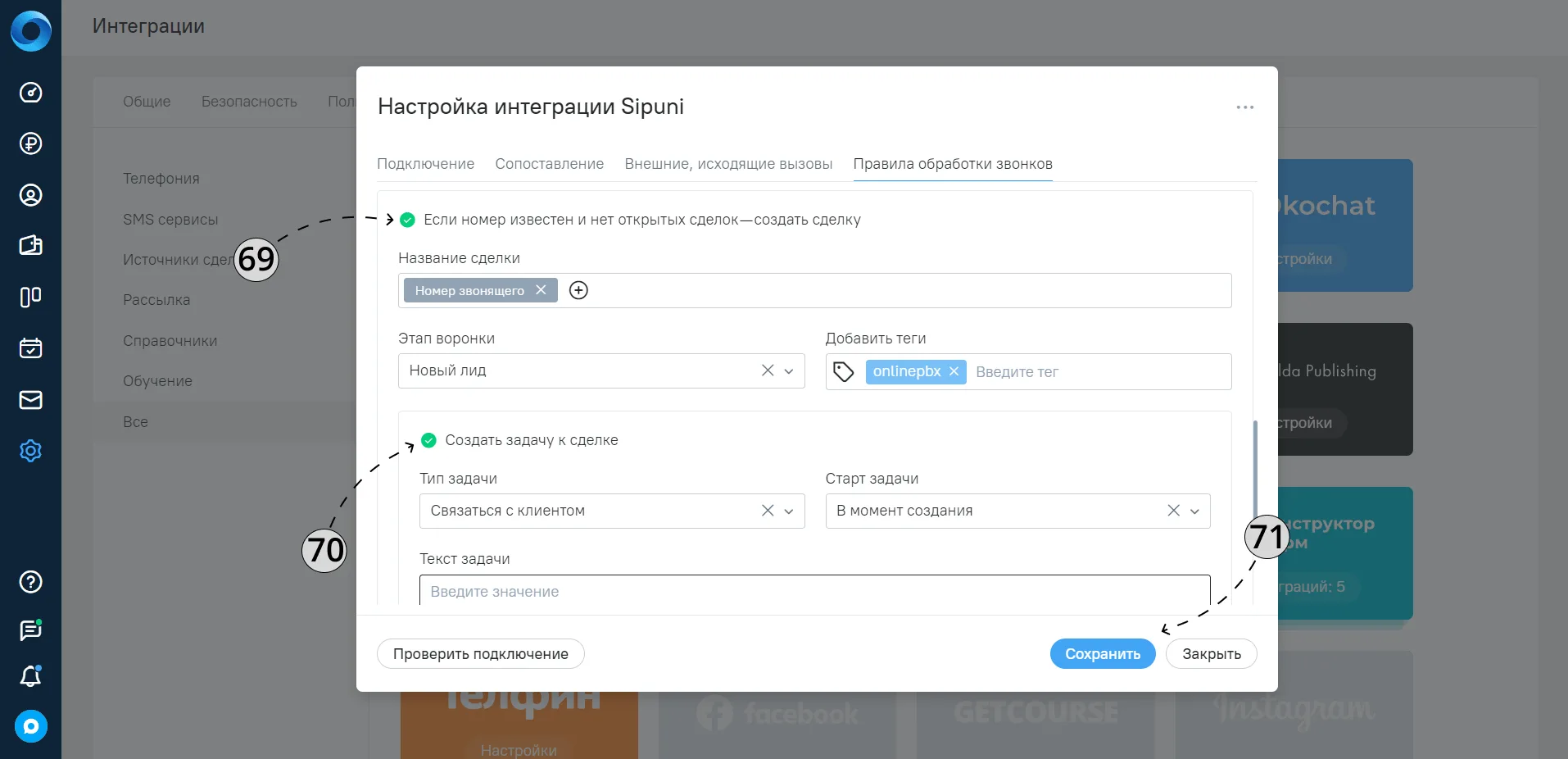Toggle 'Если номер известен' rule checkmark
1568x759 pixels.
click(407, 220)
